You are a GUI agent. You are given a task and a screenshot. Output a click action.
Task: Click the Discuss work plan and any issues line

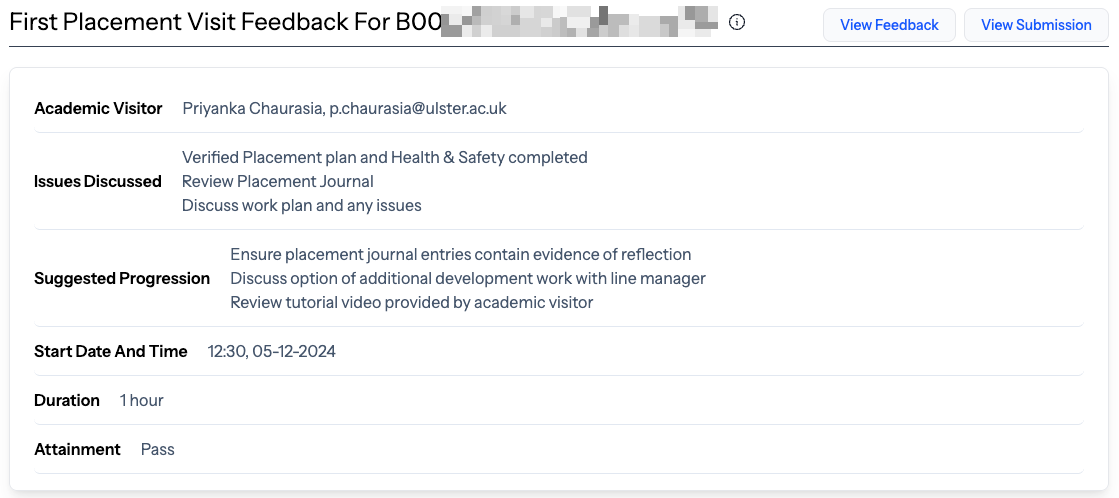pyautogui.click(x=302, y=205)
